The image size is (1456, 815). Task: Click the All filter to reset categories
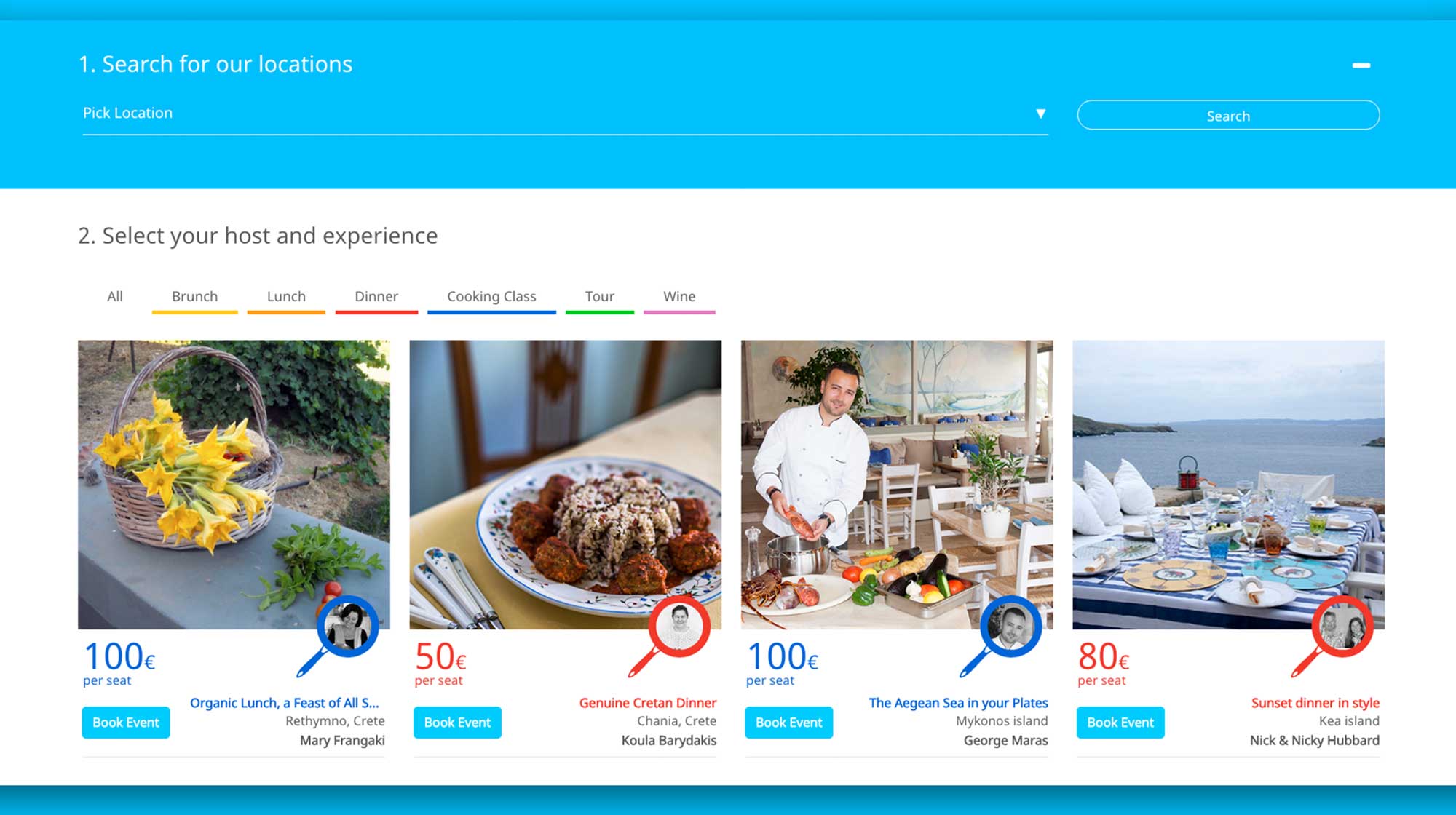(x=116, y=296)
